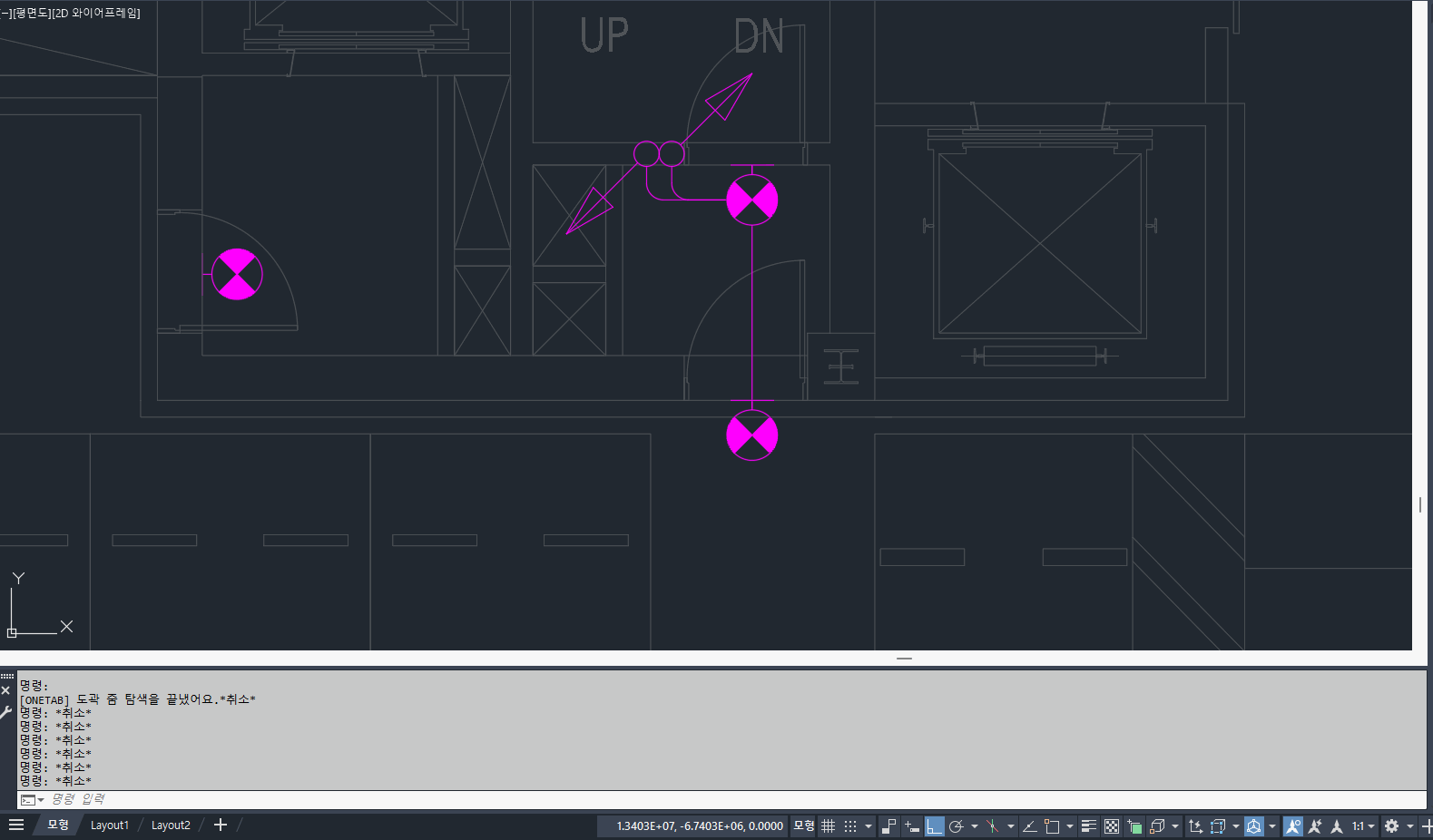This screenshot has width=1433, height=840.
Task: Expand the snap mode settings dropdown
Action: (x=869, y=825)
